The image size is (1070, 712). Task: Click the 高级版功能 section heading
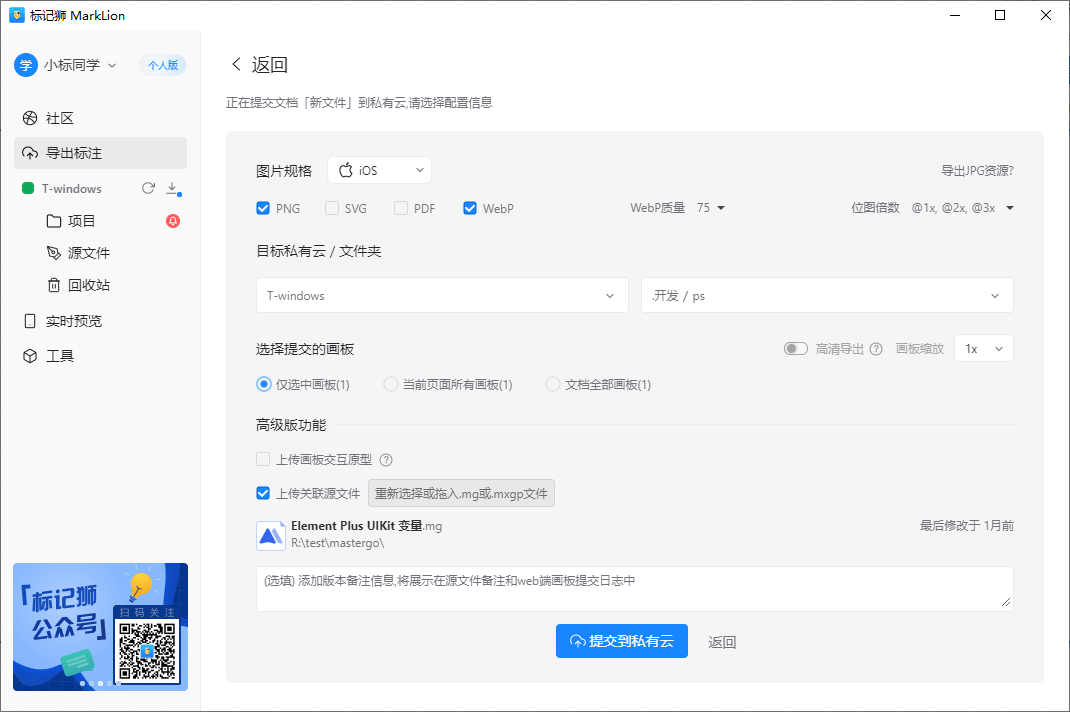[x=291, y=425]
